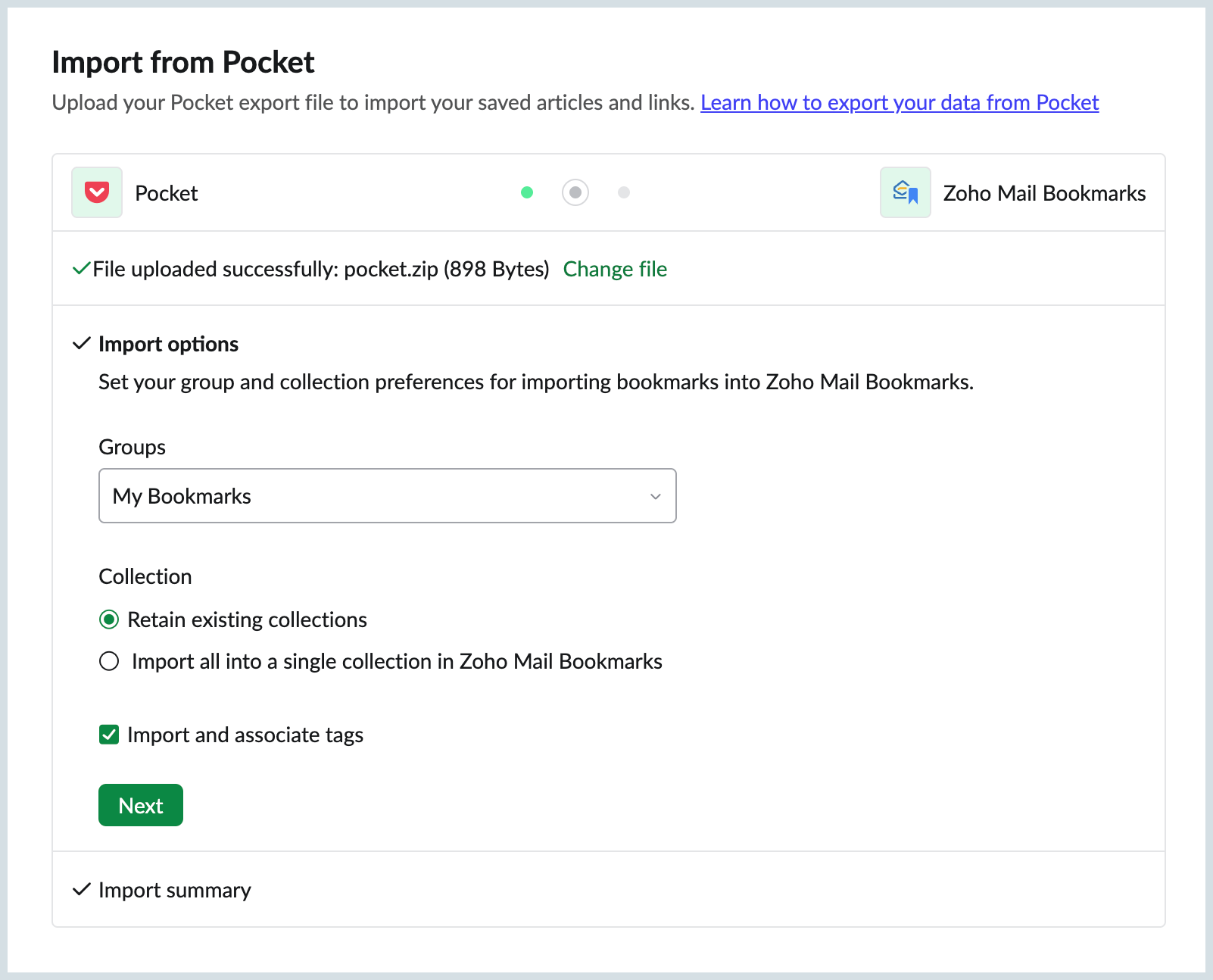Click the green upload success checkmark
Screen dimensions: 1213x980
[x=81, y=269]
